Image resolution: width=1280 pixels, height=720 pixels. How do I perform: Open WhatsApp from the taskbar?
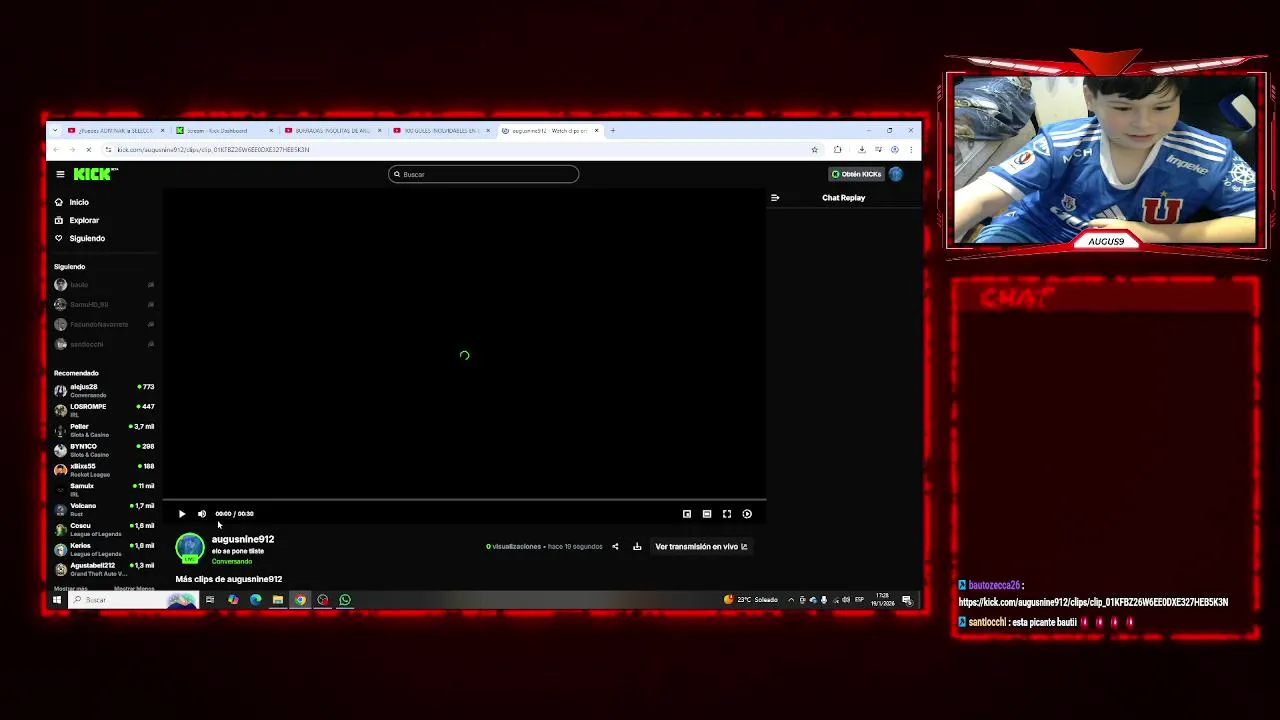pos(345,600)
